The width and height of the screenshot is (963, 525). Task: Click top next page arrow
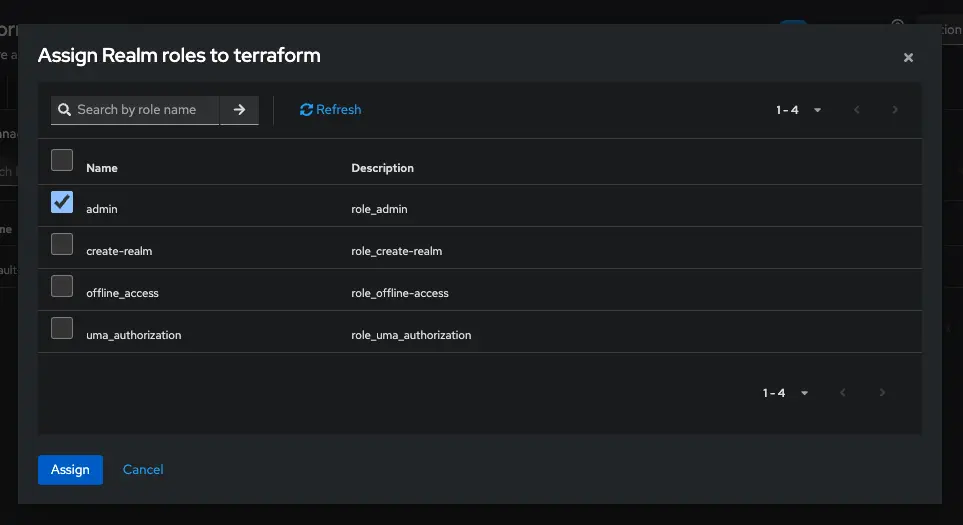coord(895,110)
